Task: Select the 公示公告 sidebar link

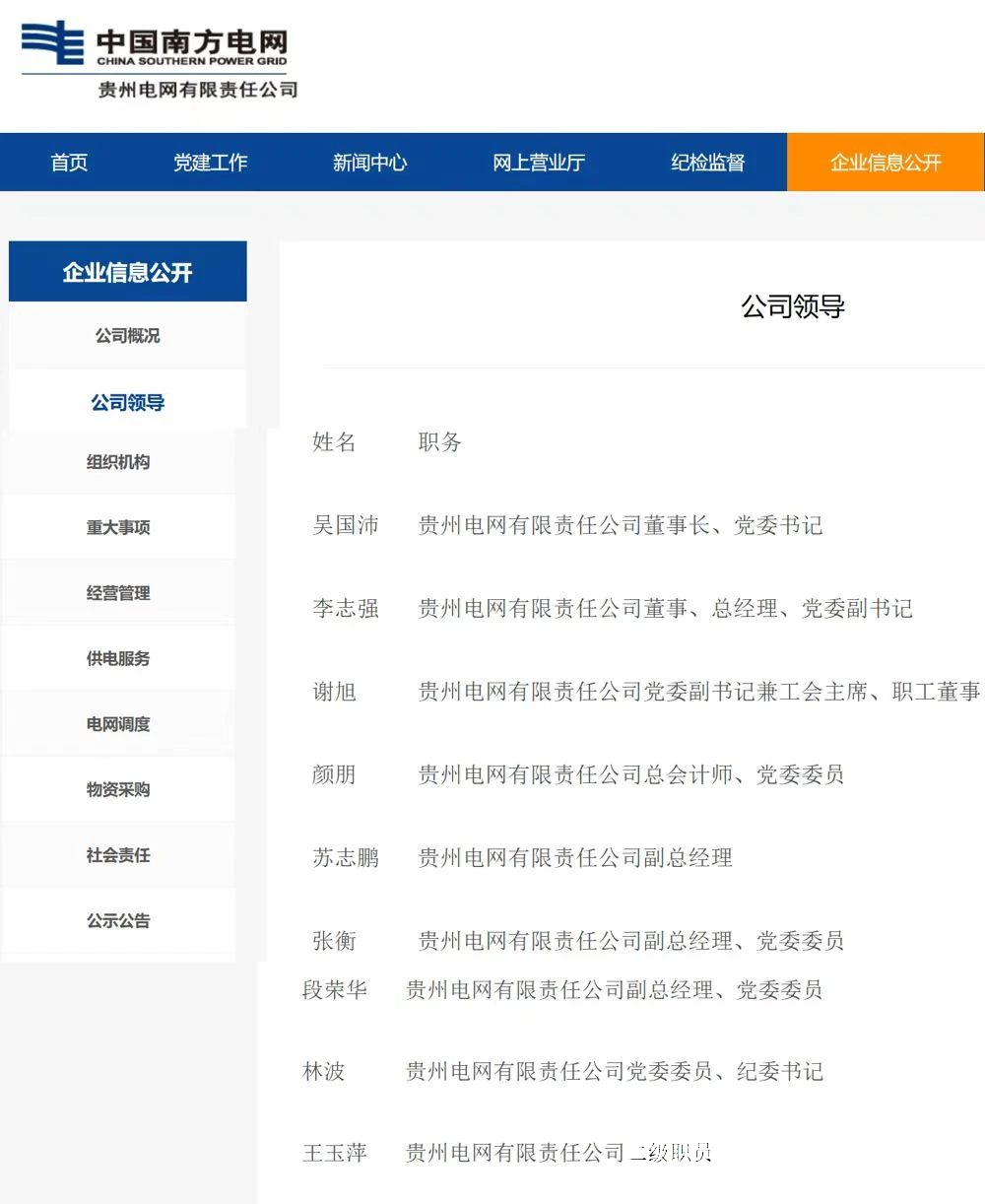Action: pos(118,922)
